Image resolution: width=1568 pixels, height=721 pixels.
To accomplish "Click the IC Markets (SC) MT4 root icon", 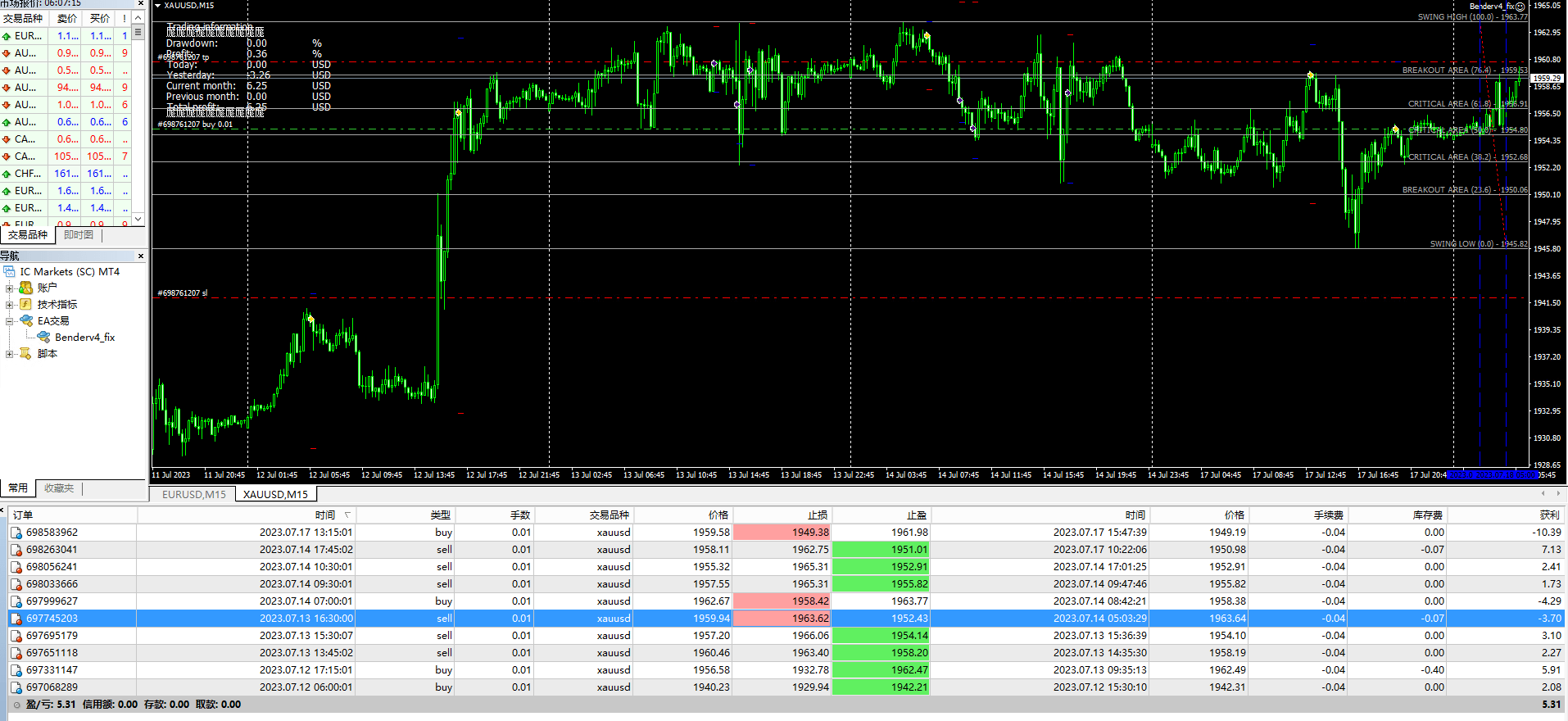I will pyautogui.click(x=10, y=271).
